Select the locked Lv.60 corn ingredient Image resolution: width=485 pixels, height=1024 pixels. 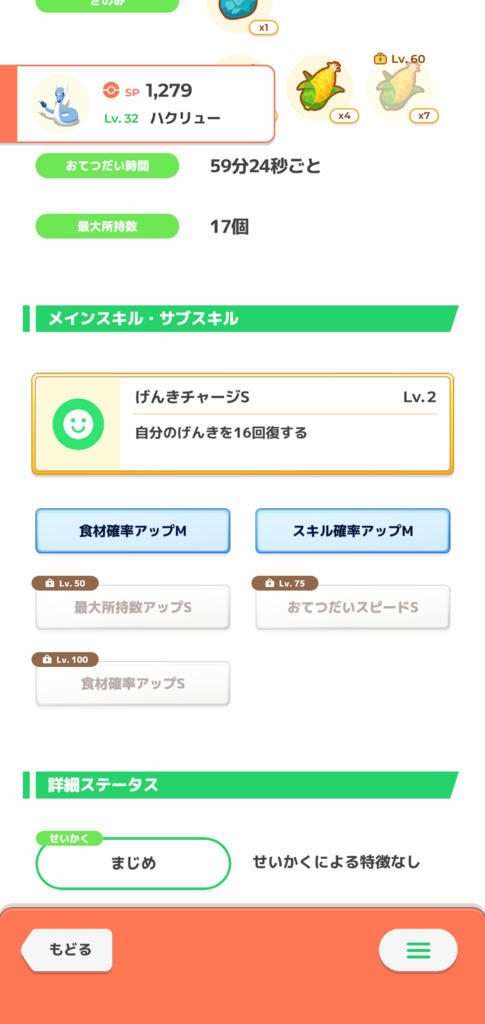coord(399,88)
